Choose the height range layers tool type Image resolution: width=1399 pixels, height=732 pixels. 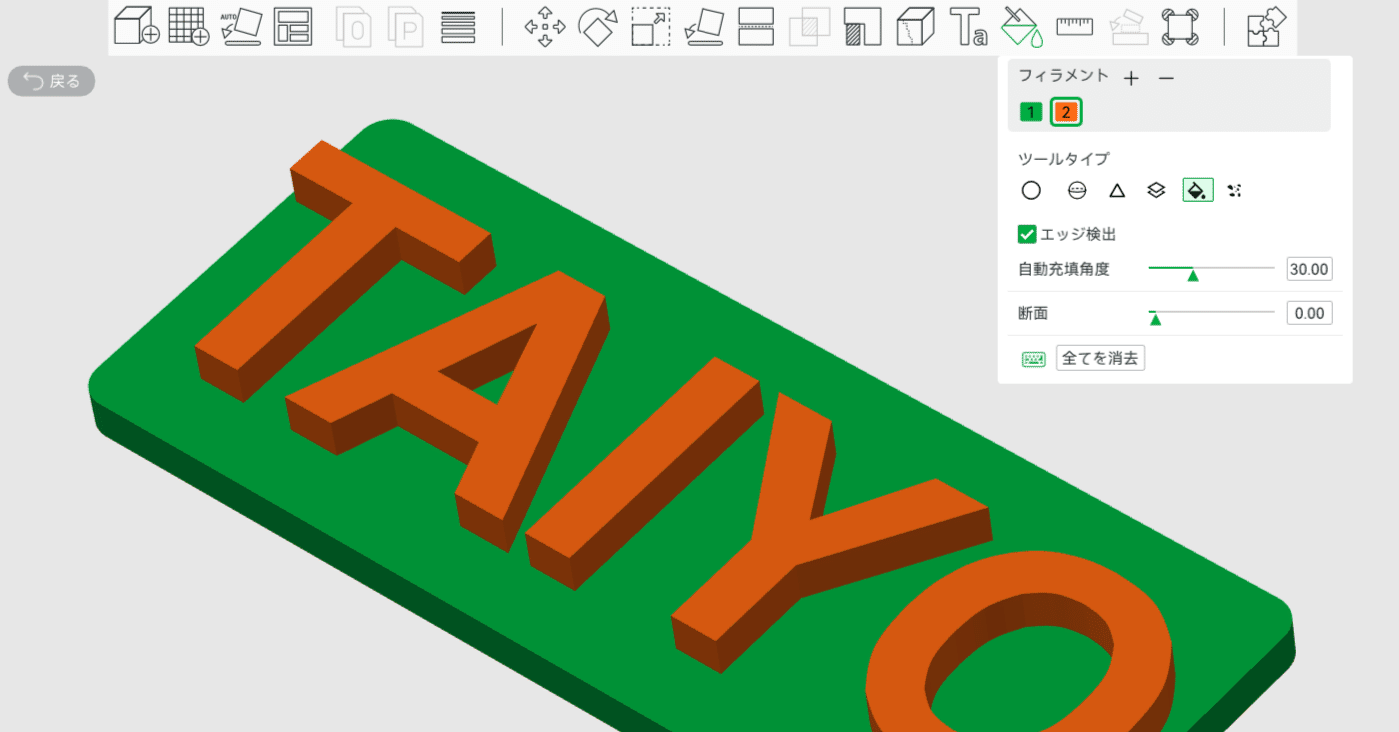click(x=1156, y=190)
